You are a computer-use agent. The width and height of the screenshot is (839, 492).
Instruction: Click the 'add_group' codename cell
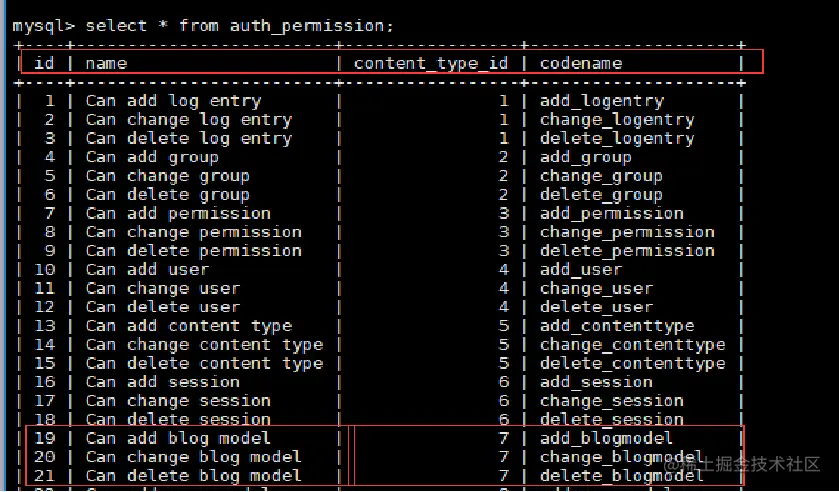click(586, 157)
